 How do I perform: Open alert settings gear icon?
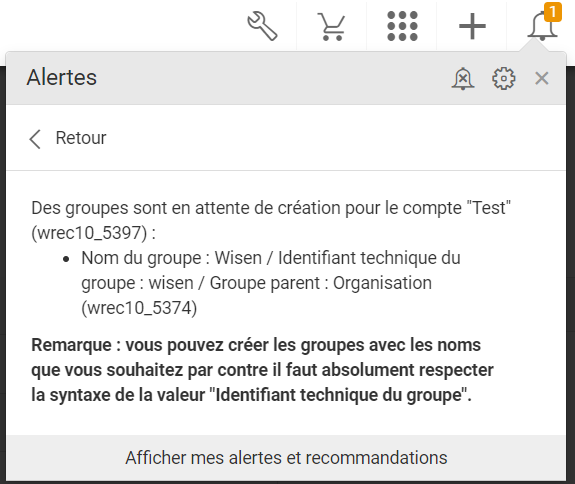503,78
